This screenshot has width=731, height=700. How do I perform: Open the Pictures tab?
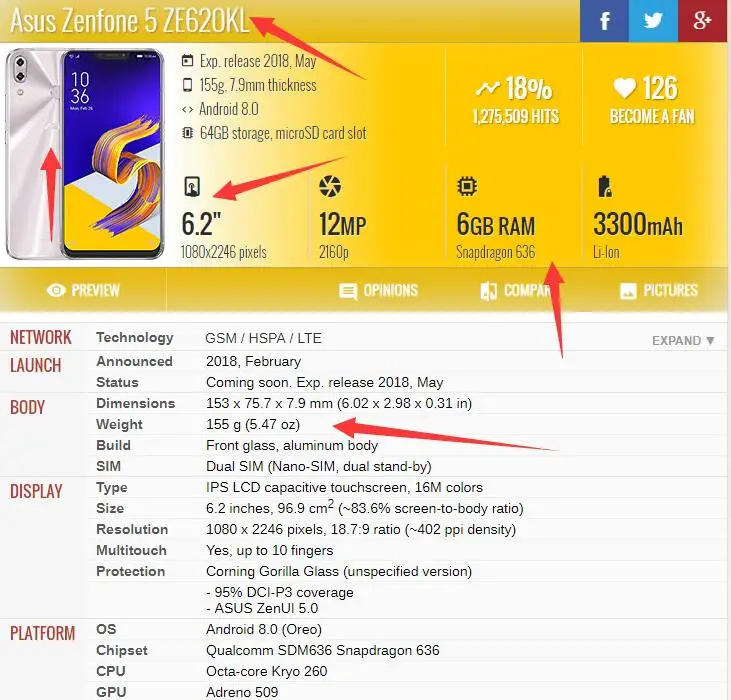click(659, 291)
